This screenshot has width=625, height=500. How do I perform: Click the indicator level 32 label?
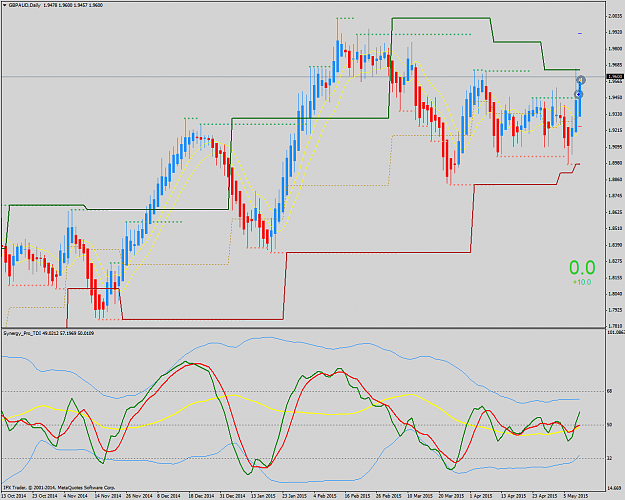609,459
